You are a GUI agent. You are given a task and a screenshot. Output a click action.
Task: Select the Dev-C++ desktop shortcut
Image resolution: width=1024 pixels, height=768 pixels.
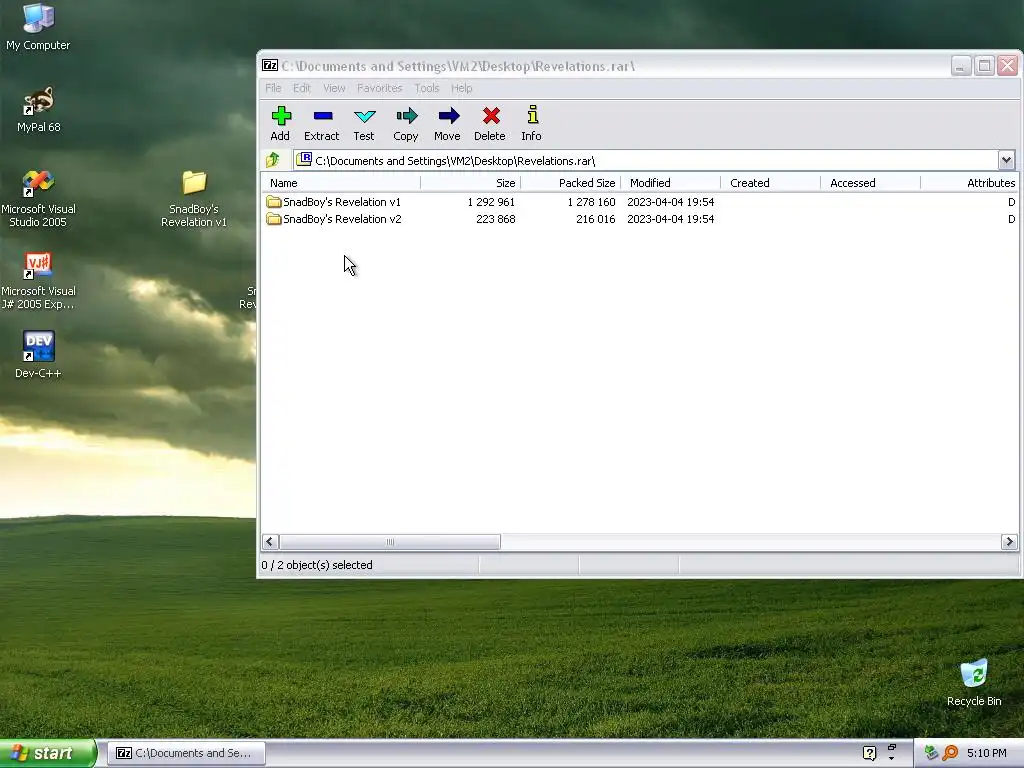39,355
